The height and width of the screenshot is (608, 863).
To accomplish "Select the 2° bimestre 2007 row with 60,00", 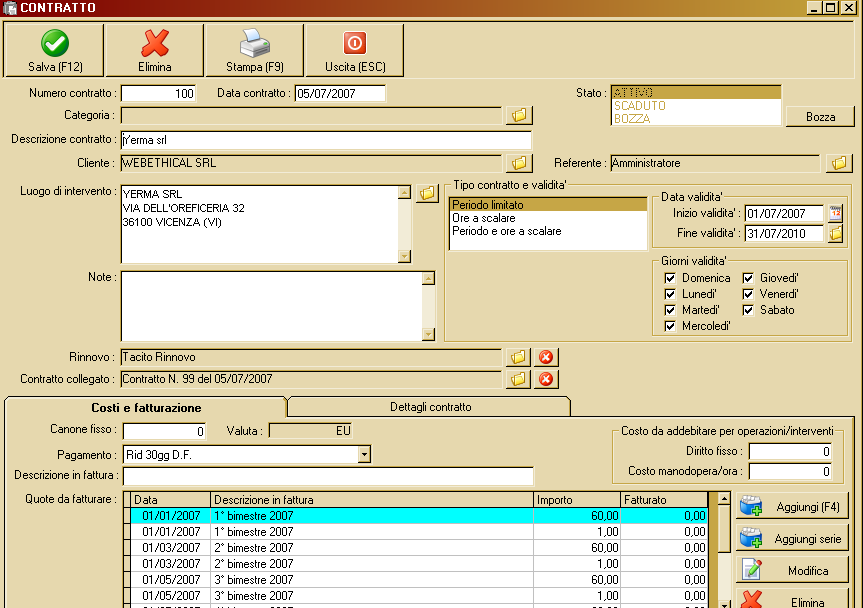I will pos(418,547).
